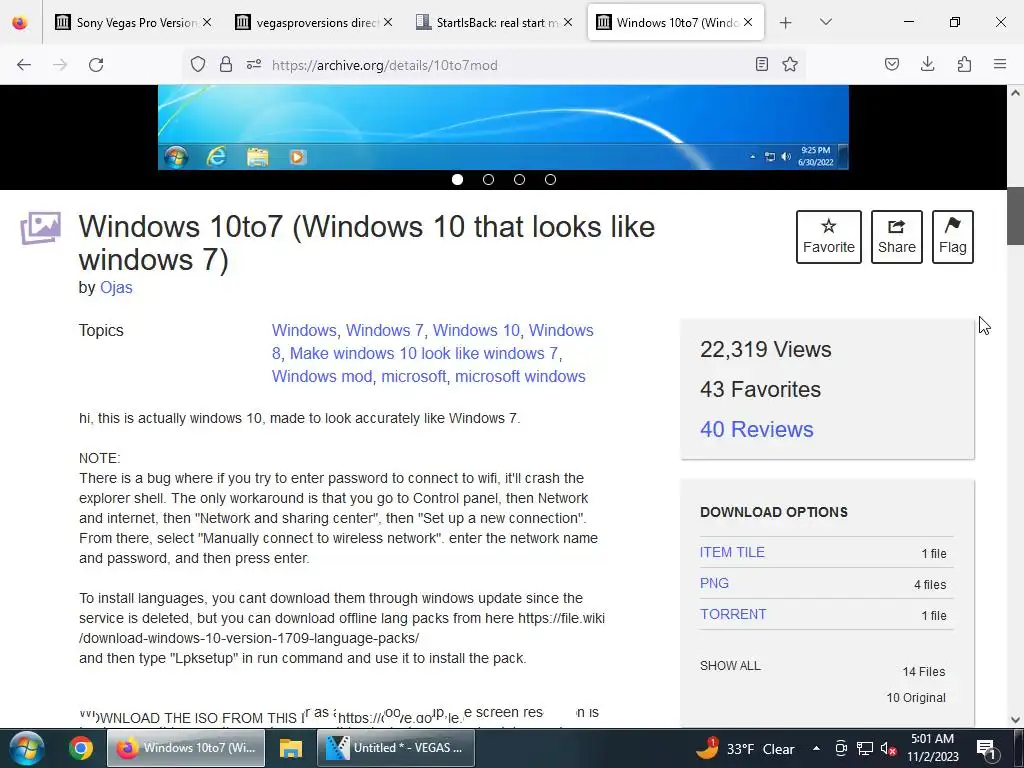Open site permissions icon in address bar
The image size is (1024, 768).
click(x=254, y=65)
